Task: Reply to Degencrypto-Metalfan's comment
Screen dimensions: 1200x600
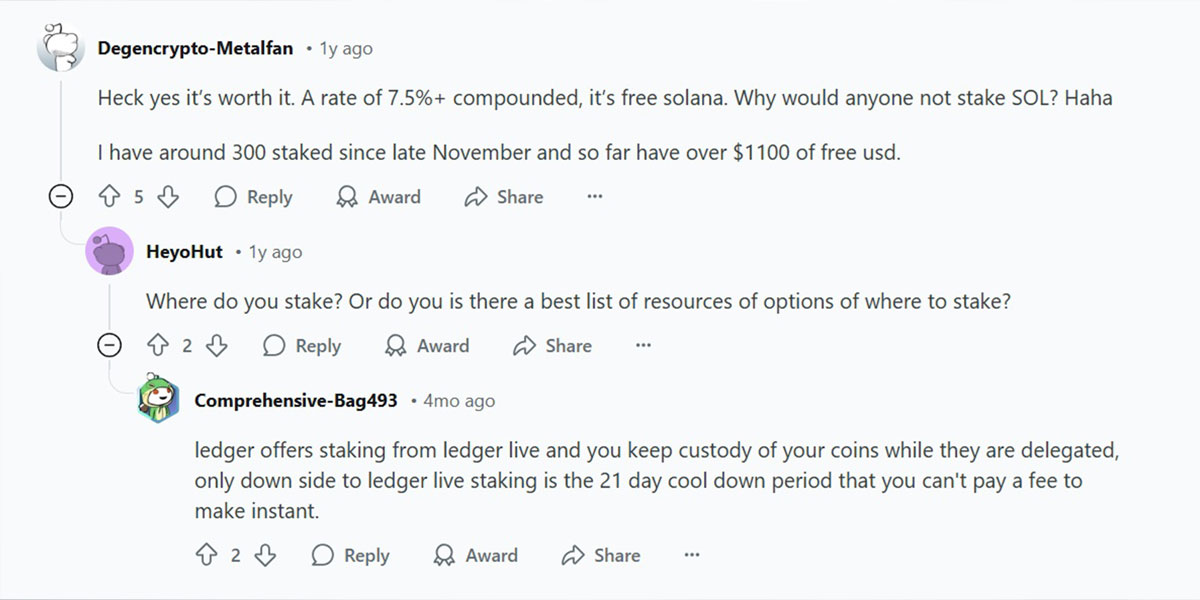Action: pos(254,197)
